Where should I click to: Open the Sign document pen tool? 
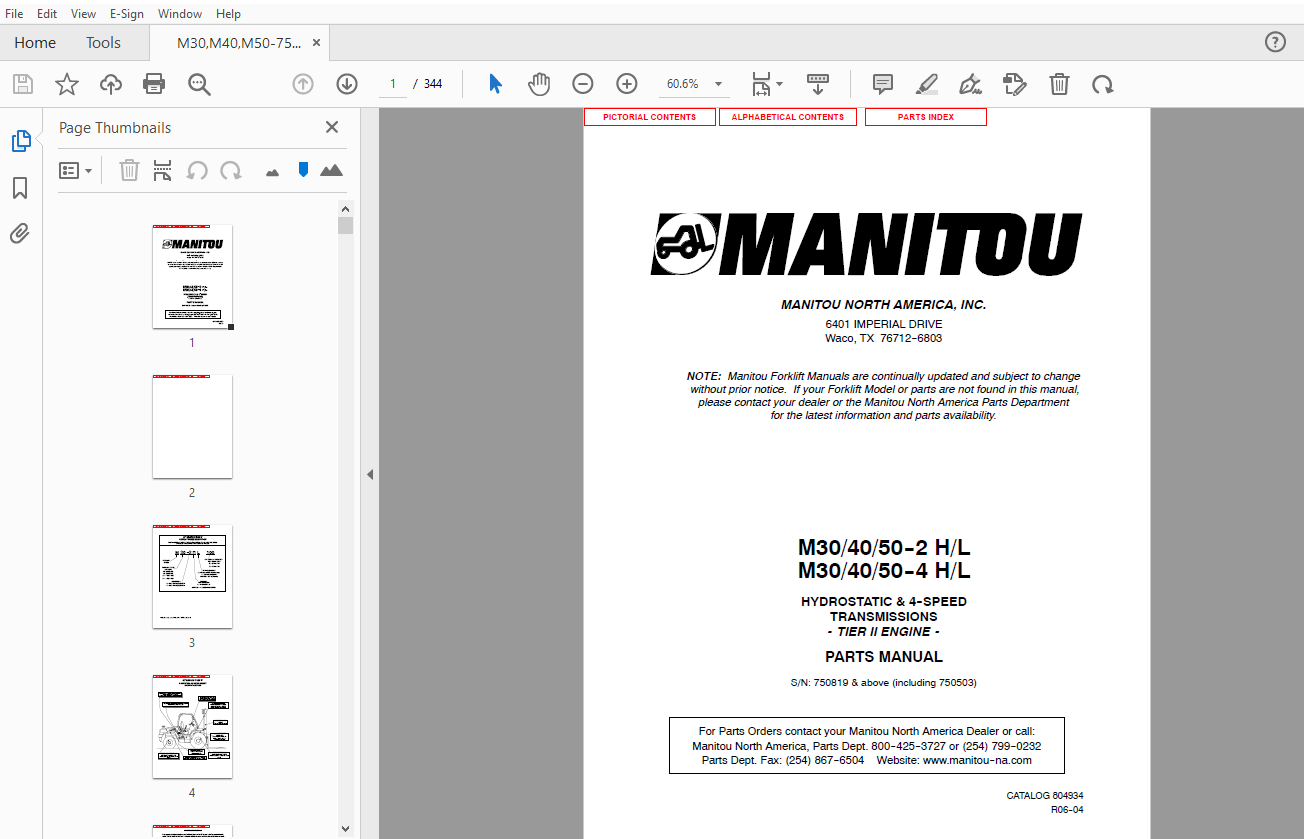pos(970,84)
